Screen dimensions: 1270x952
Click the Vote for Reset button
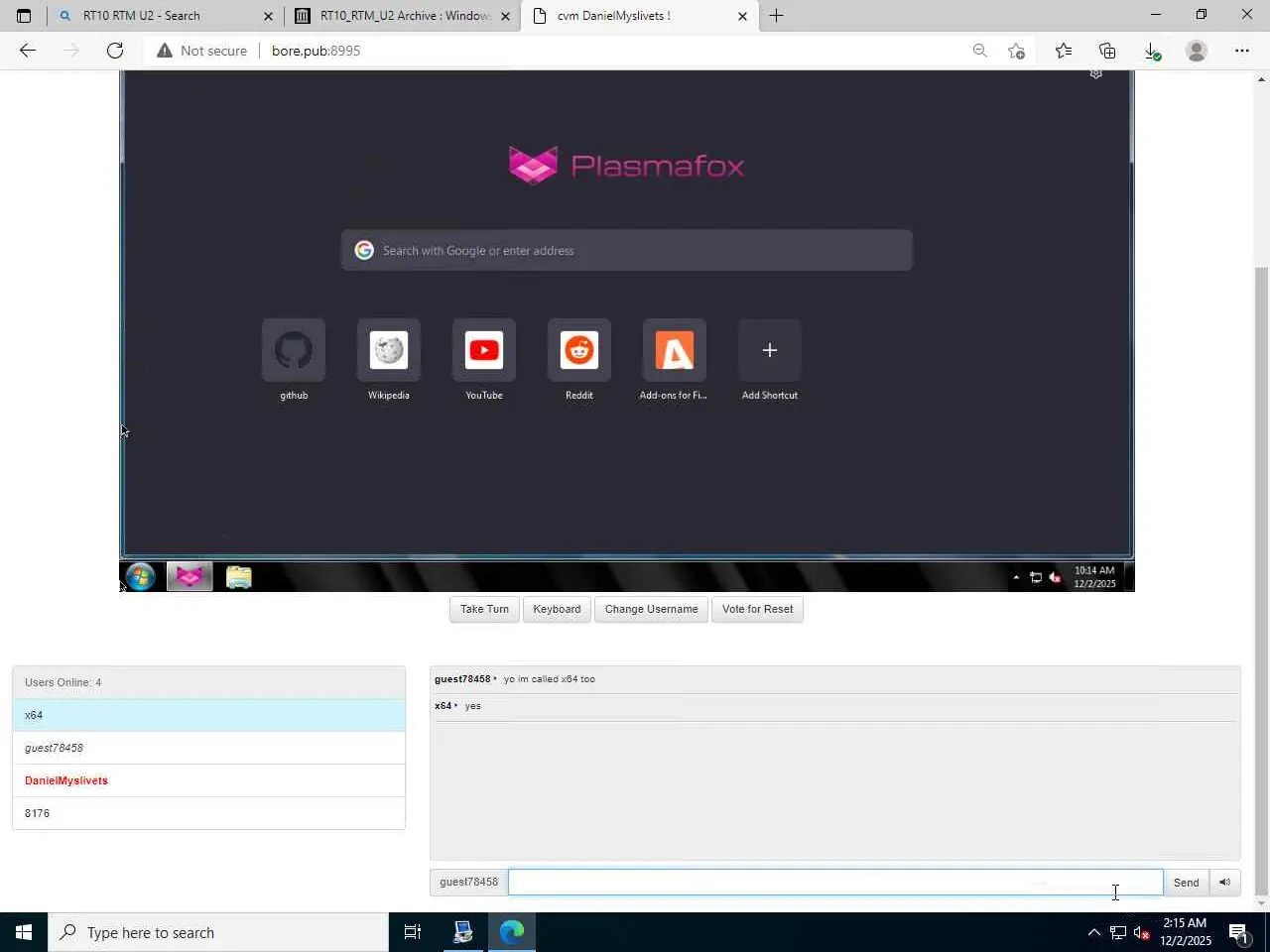pyautogui.click(x=757, y=610)
